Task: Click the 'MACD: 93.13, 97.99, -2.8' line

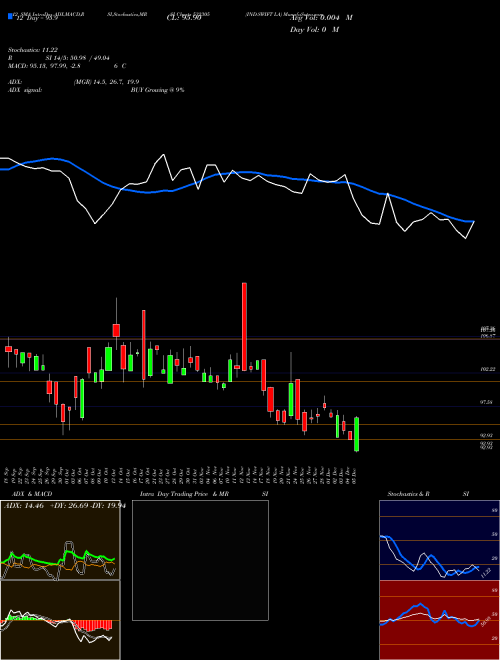Action: pyautogui.click(x=44, y=66)
